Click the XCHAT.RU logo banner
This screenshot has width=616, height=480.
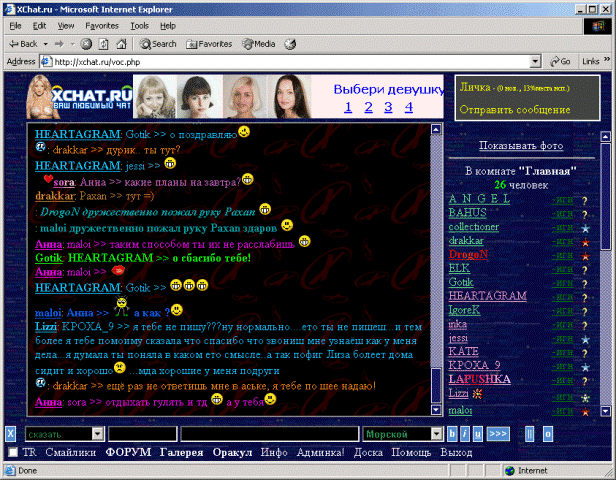pos(79,96)
